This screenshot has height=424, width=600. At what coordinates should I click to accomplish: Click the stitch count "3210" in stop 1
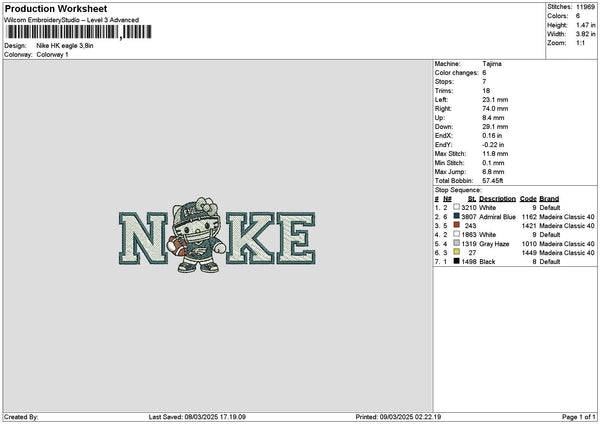469,208
